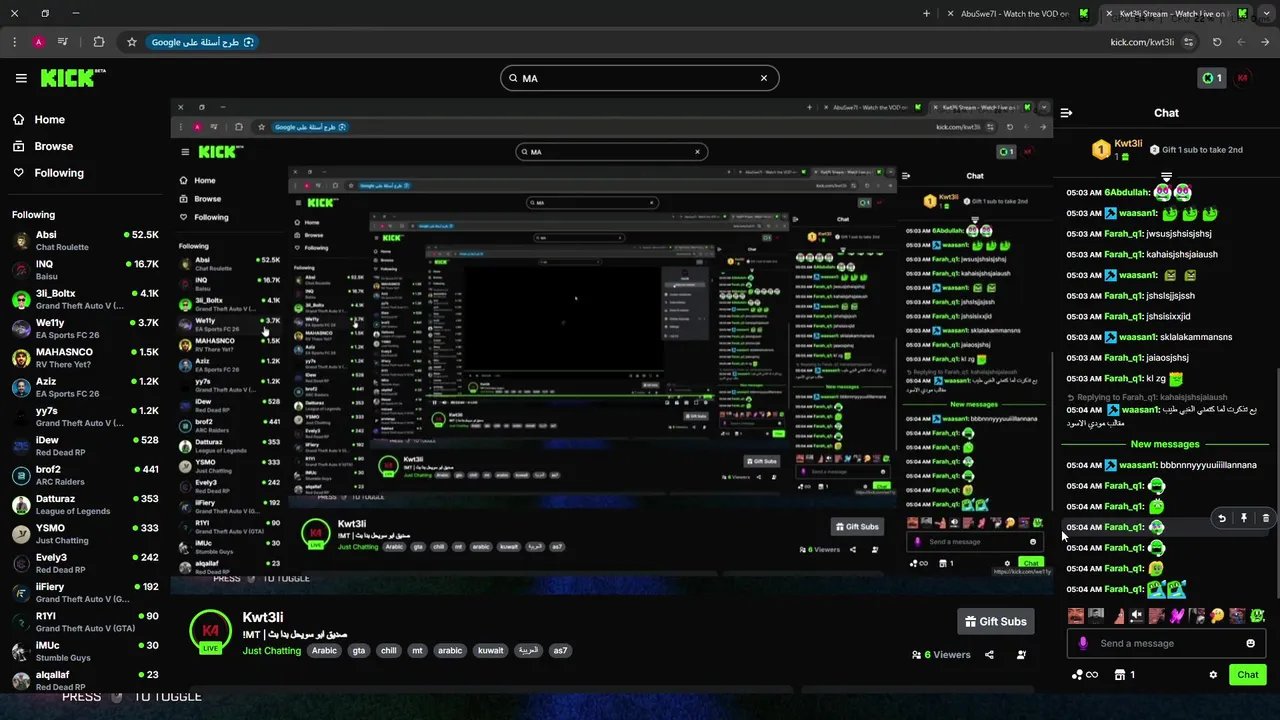Insert the purple quick emote

click(x=1177, y=616)
